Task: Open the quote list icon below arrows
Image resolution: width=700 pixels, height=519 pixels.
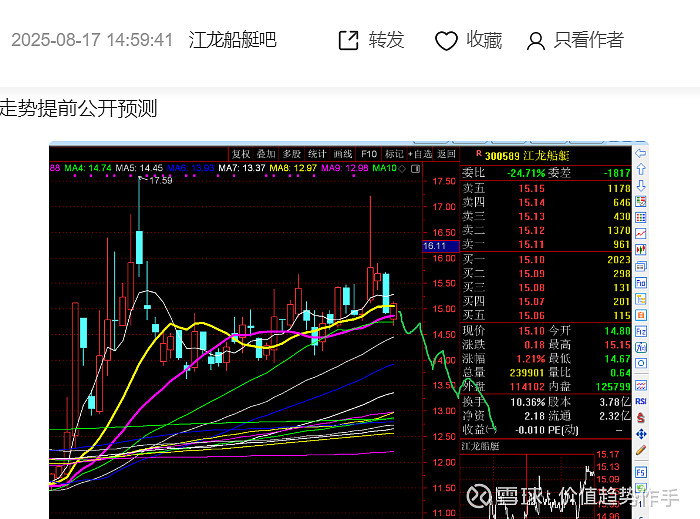Action: 641,202
